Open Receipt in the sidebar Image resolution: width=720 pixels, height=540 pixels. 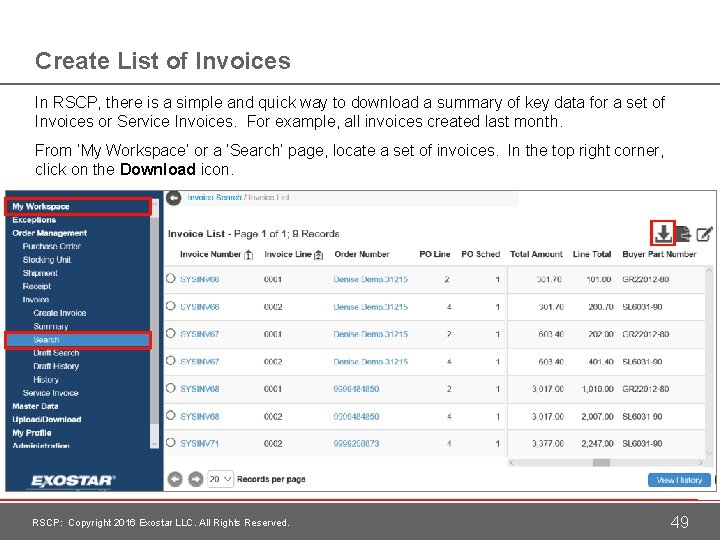(x=37, y=286)
